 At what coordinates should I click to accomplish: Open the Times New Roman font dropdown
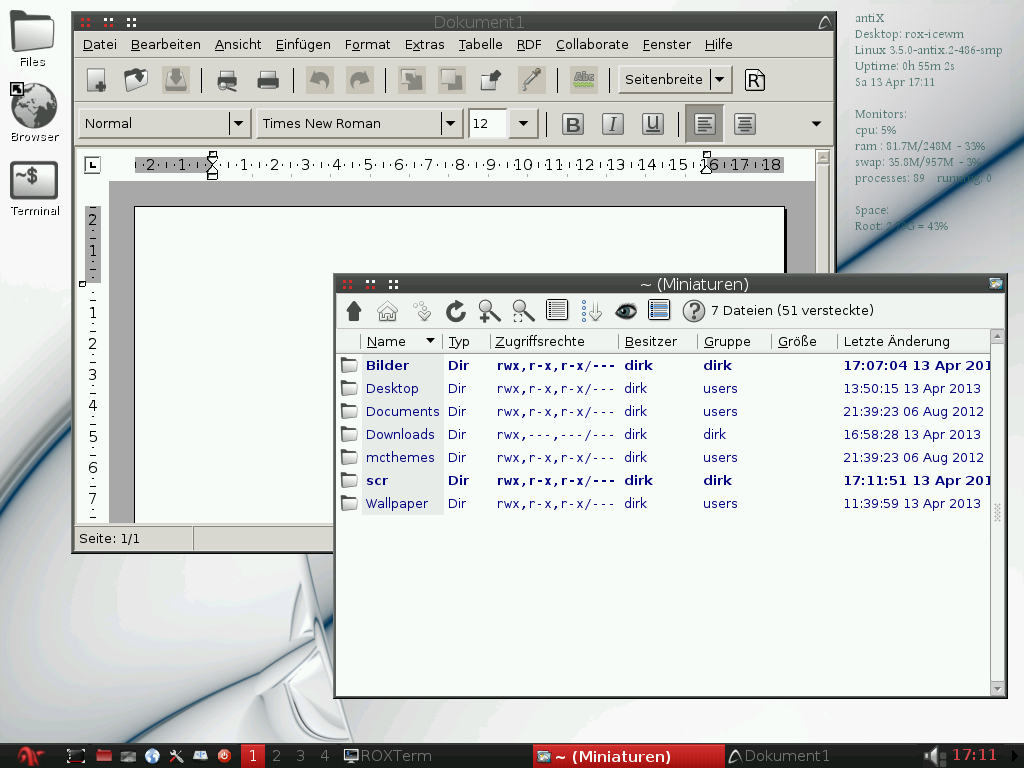pyautogui.click(x=450, y=124)
